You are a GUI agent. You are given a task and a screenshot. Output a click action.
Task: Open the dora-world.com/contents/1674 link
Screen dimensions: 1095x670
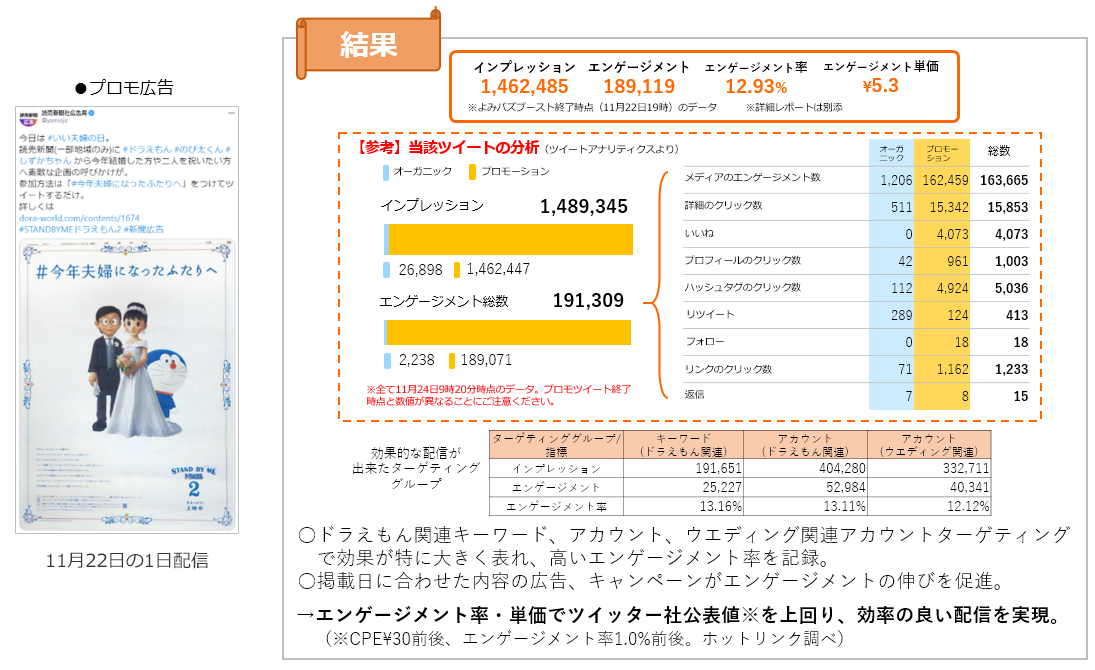pyautogui.click(x=79, y=218)
